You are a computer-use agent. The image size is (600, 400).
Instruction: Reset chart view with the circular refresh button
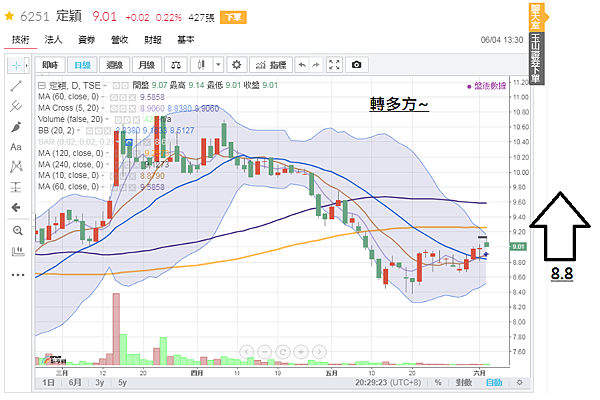tap(283, 351)
